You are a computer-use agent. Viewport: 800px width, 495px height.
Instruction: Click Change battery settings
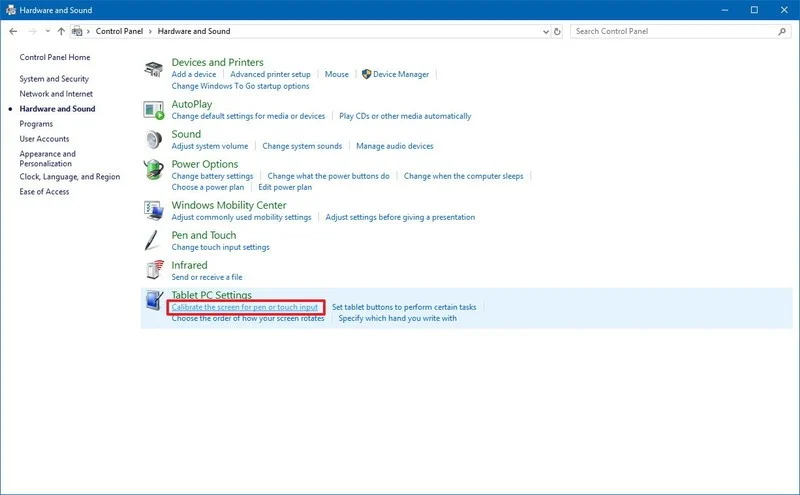pyautogui.click(x=212, y=176)
